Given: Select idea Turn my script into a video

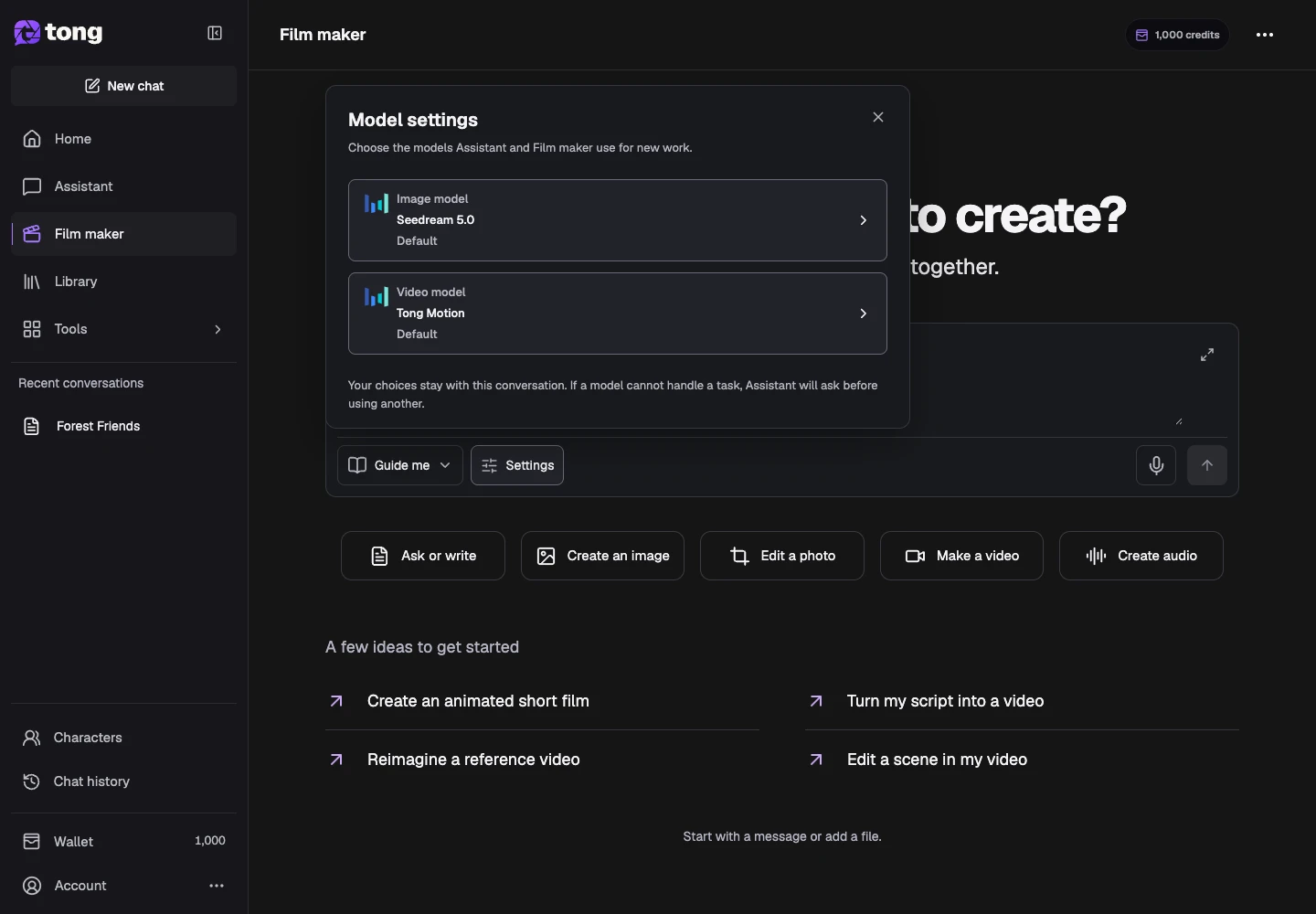Looking at the screenshot, I should click(1022, 701).
